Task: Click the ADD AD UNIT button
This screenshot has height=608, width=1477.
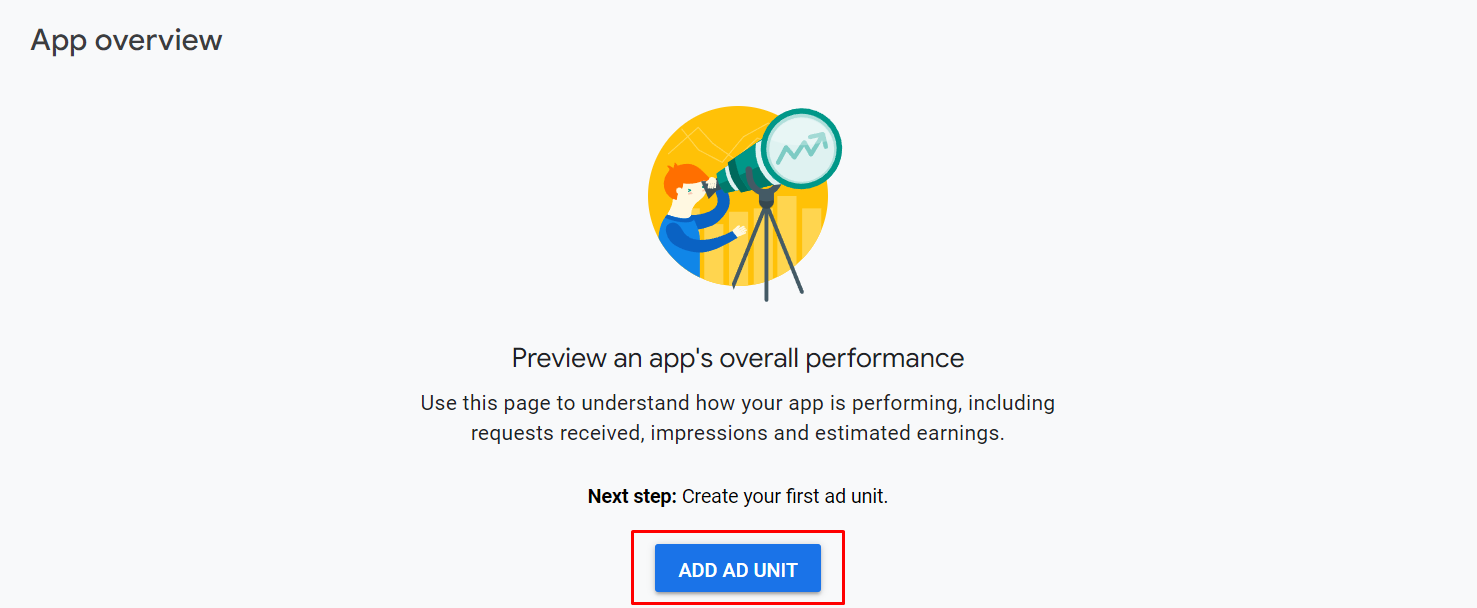Action: [x=738, y=569]
